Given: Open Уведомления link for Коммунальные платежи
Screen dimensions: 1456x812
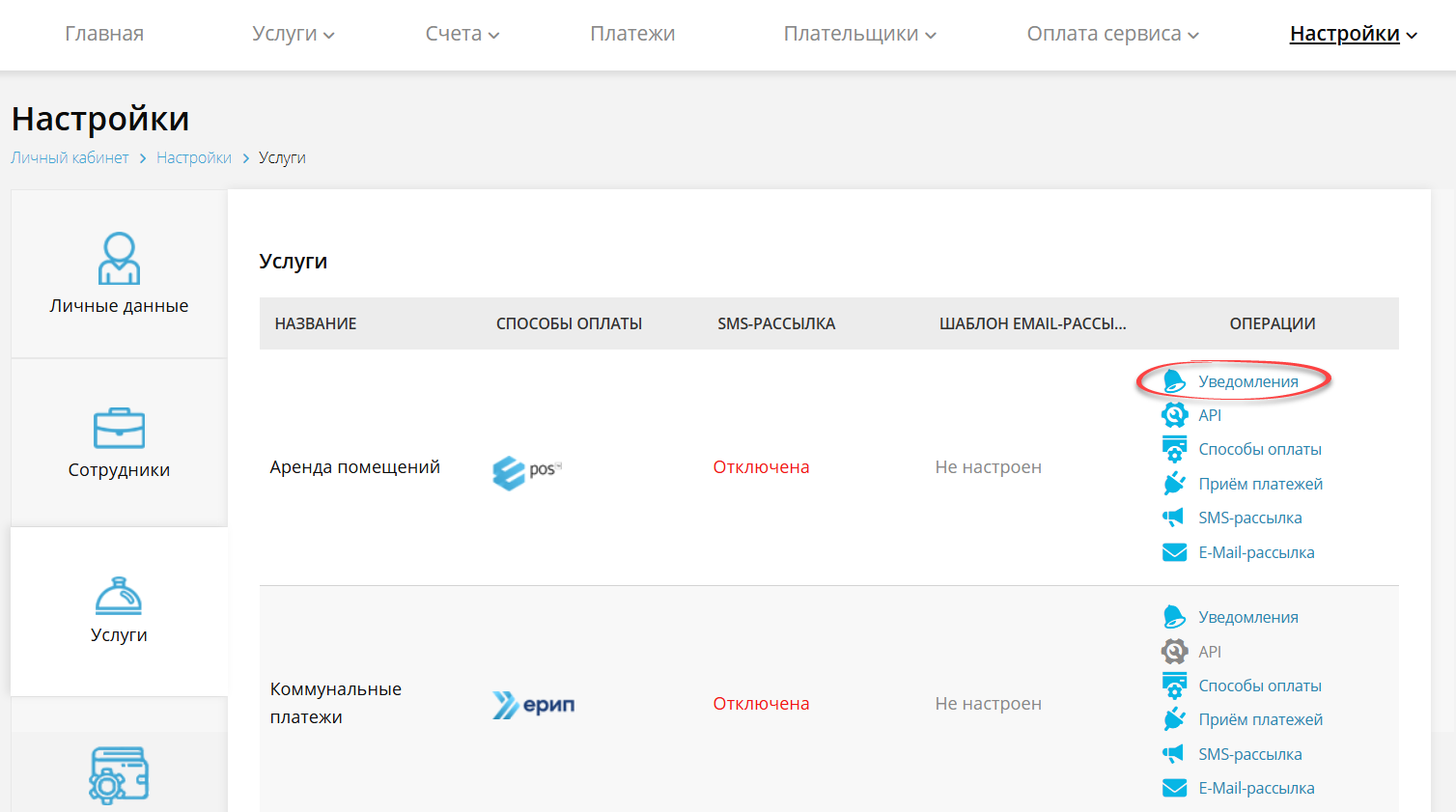Looking at the screenshot, I should coord(1248,617).
